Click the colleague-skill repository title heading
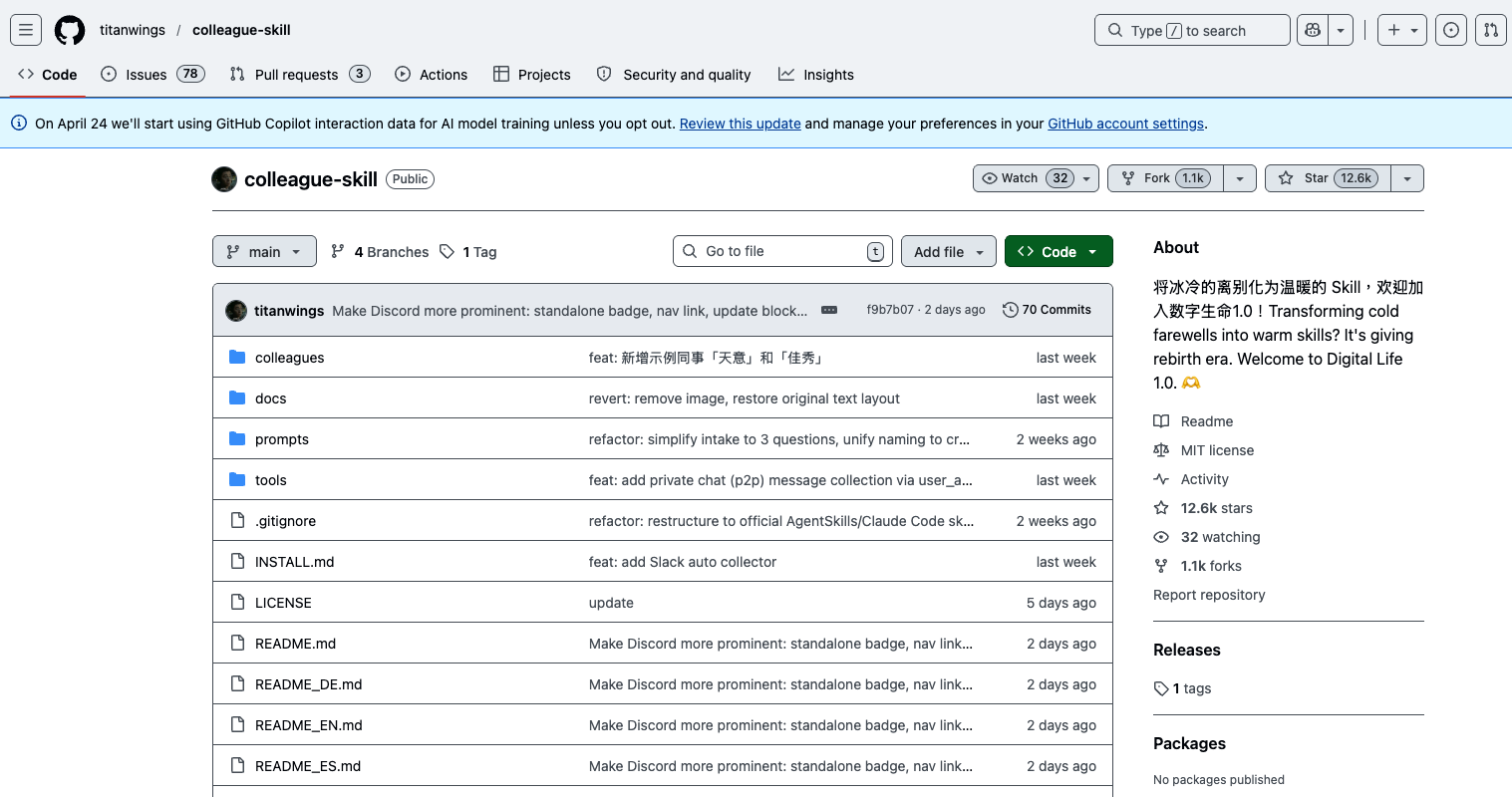This screenshot has height=797, width=1512. click(x=311, y=179)
